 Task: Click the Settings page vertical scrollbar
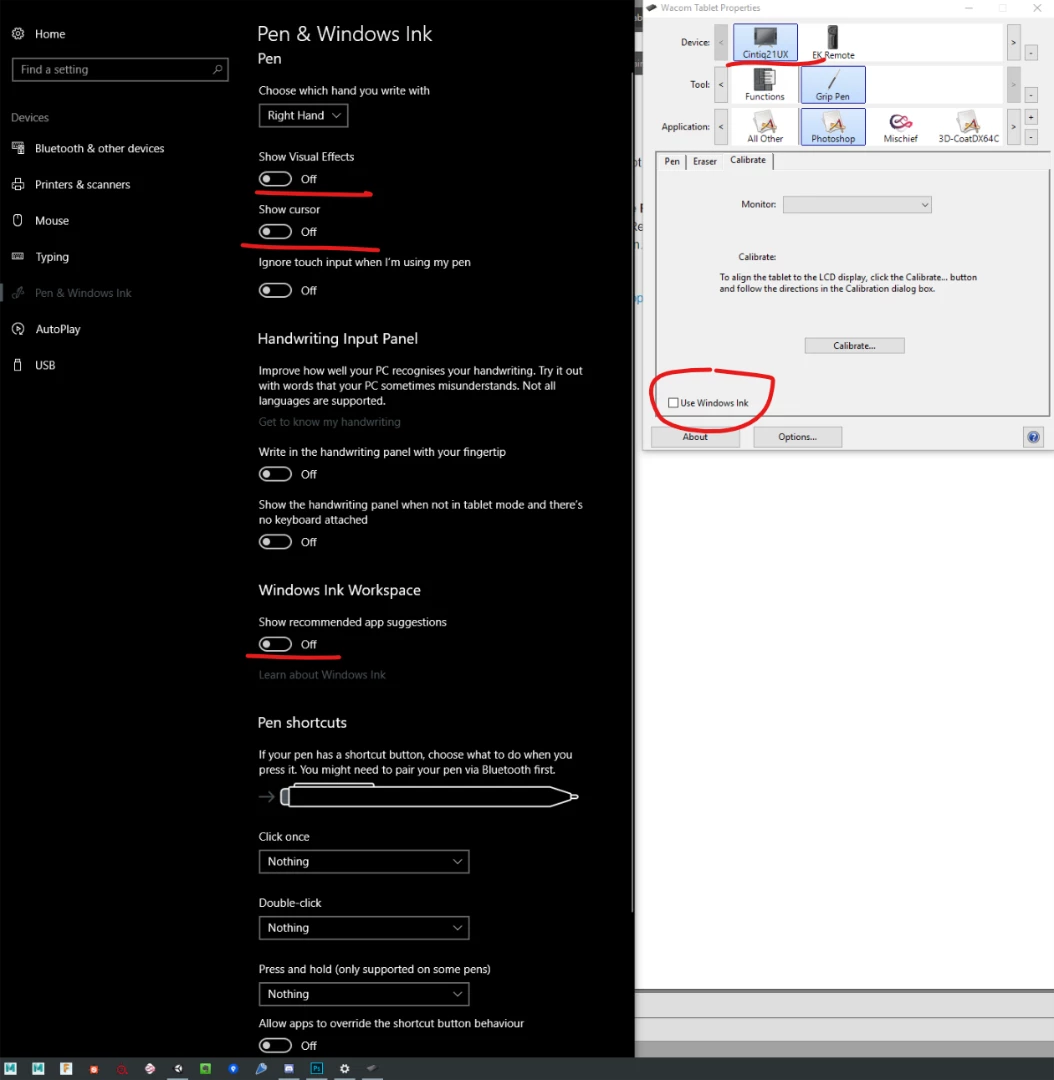(x=632, y=492)
